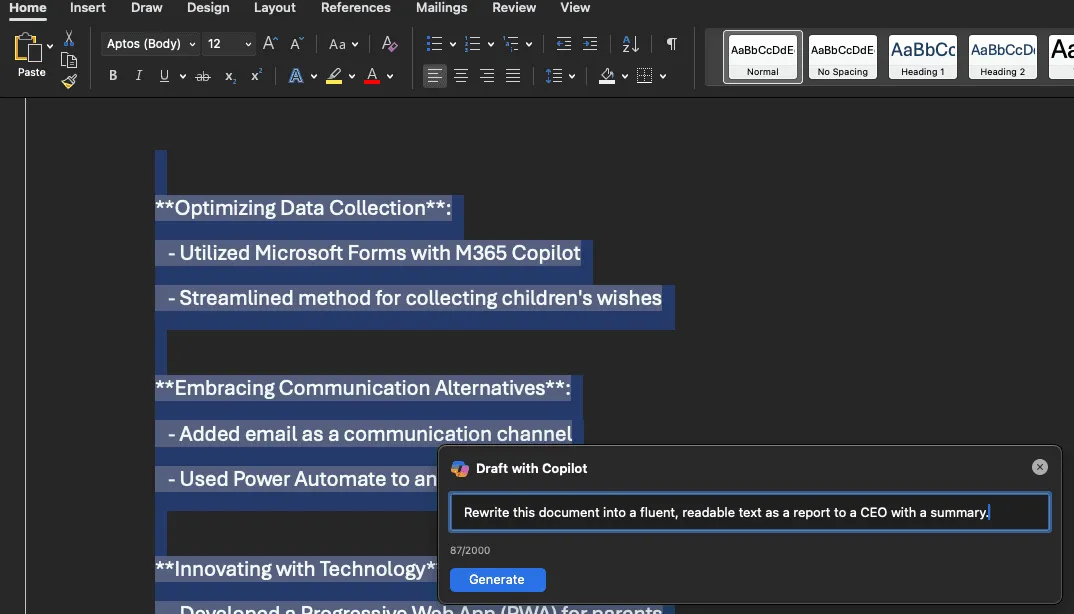Screen dimensions: 1074x614
Task: Click the Increase Font Size icon
Action: click(268, 44)
